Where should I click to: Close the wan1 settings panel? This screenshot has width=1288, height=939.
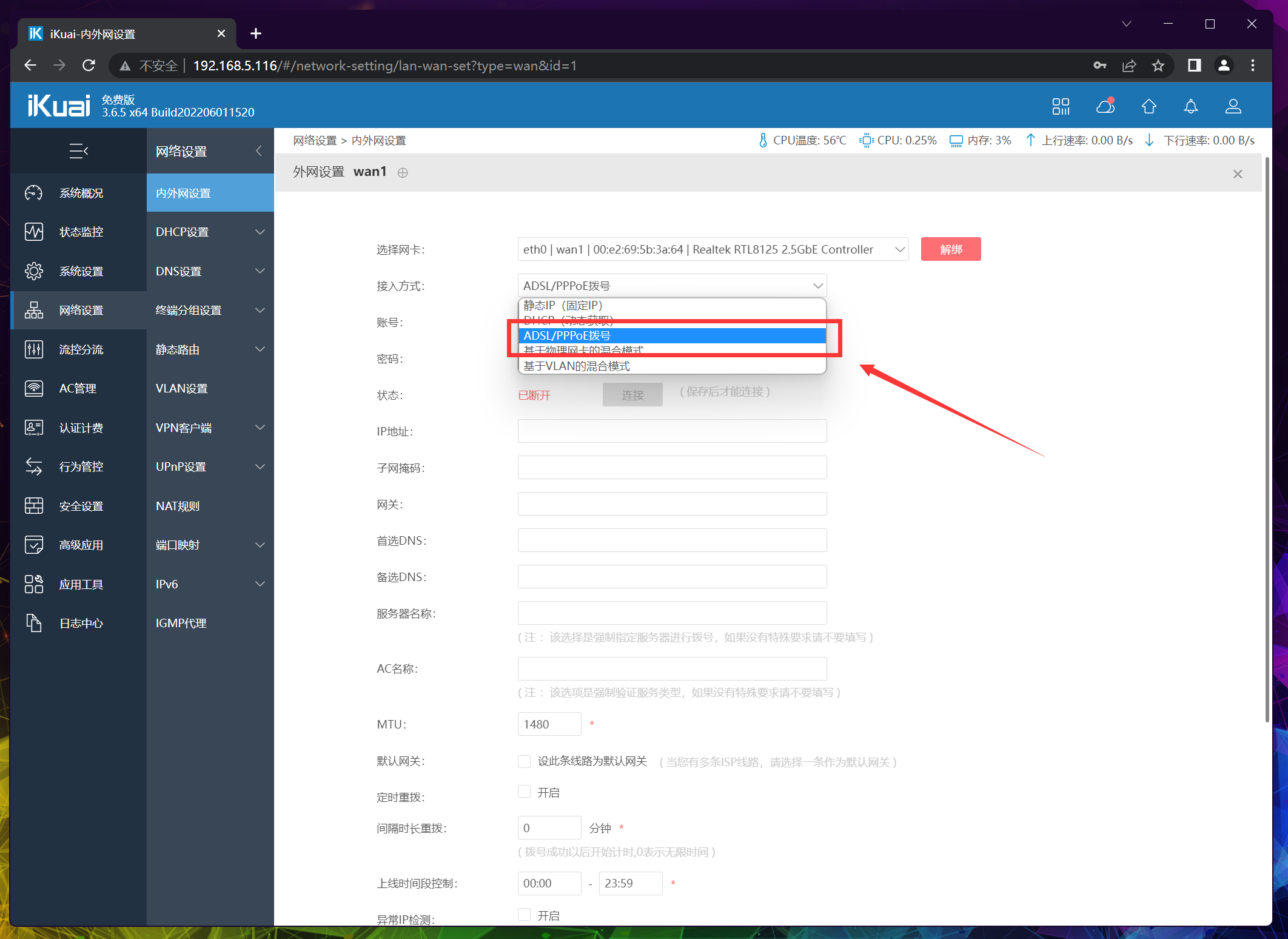1238,174
